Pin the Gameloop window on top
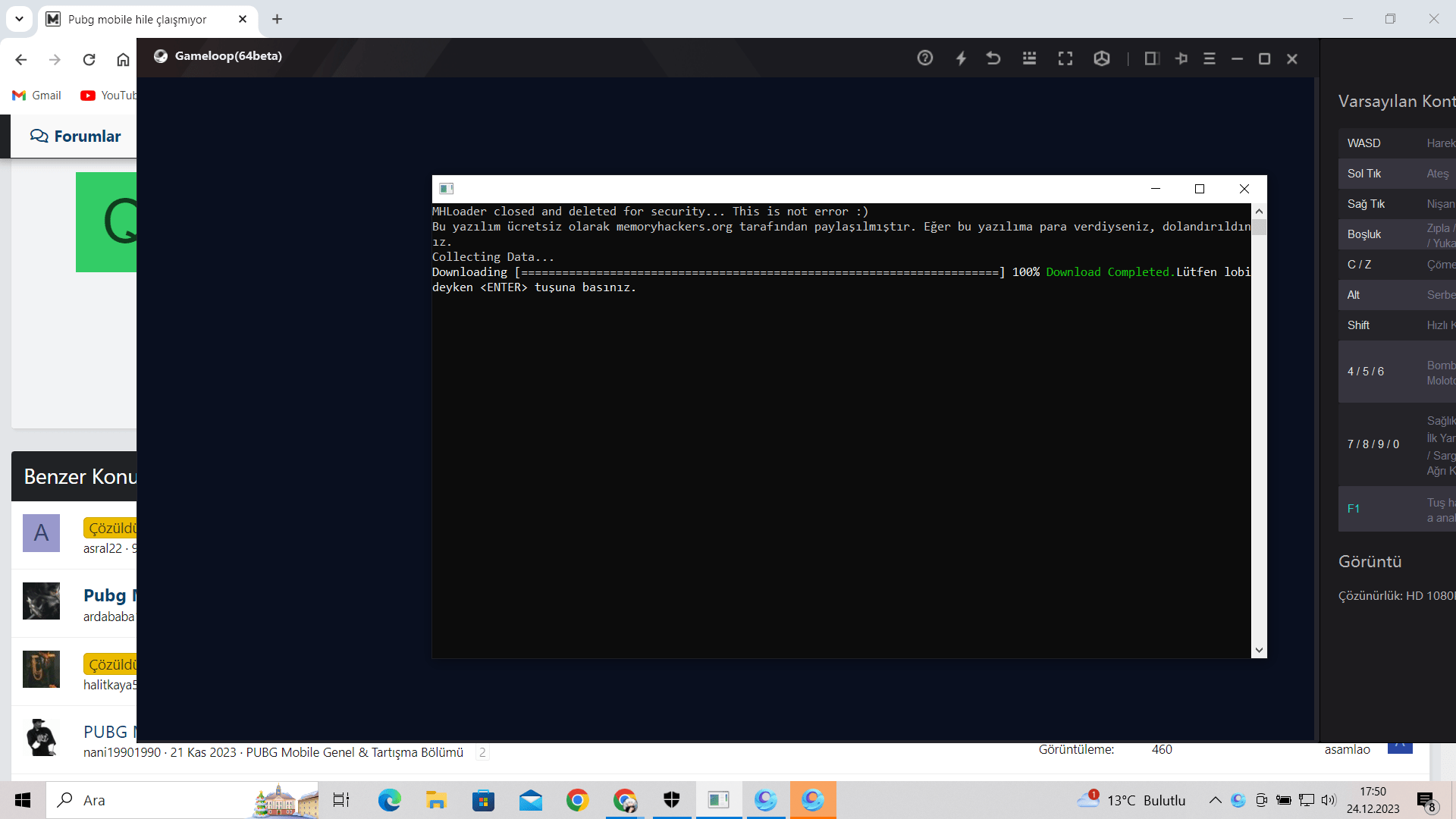Viewport: 1456px width, 819px height. (x=1181, y=58)
